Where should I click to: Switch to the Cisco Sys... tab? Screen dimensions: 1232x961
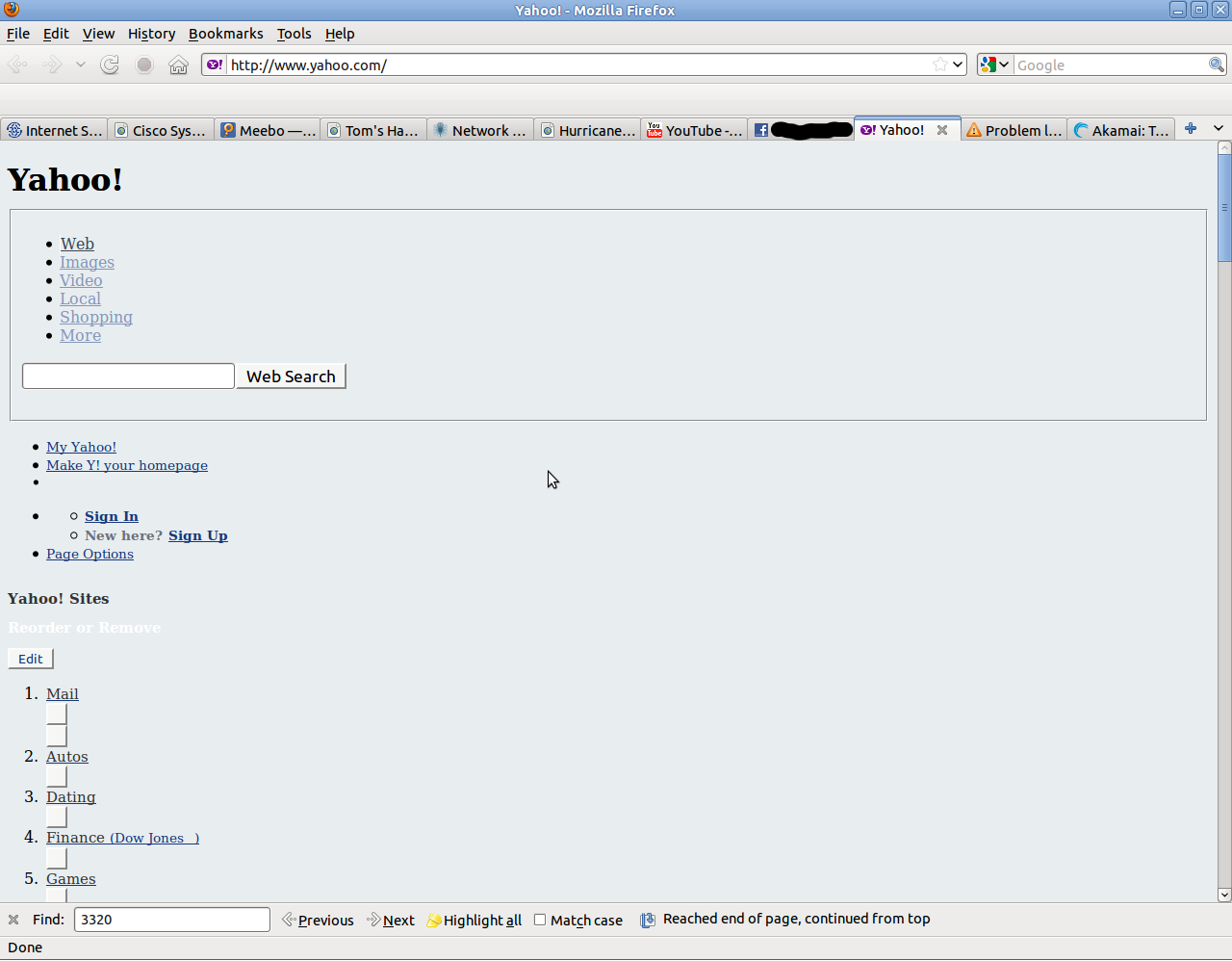point(161,130)
